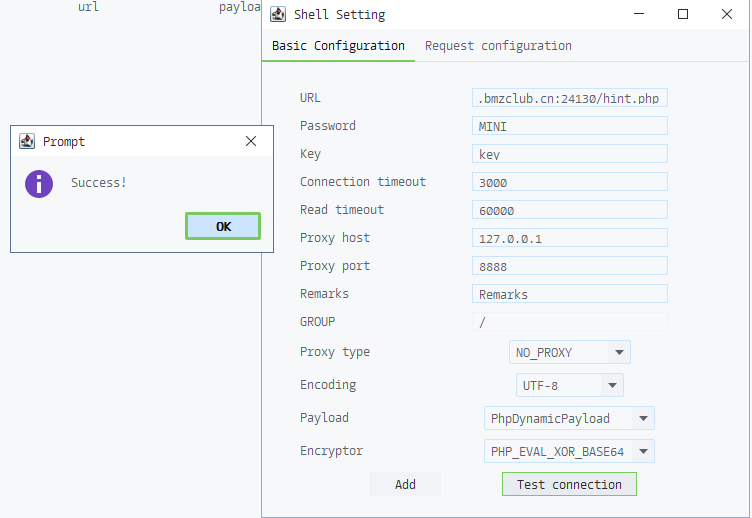Click the Add button
752x518 pixels.
[405, 484]
